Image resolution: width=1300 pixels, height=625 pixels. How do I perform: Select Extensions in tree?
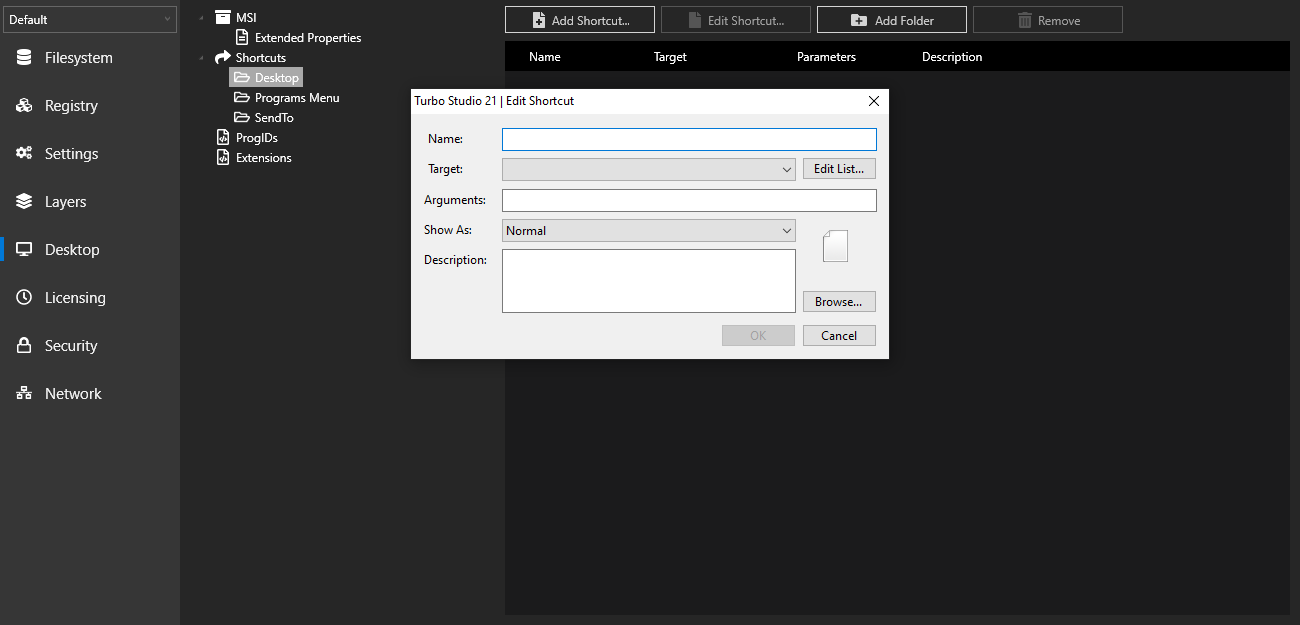(x=264, y=158)
